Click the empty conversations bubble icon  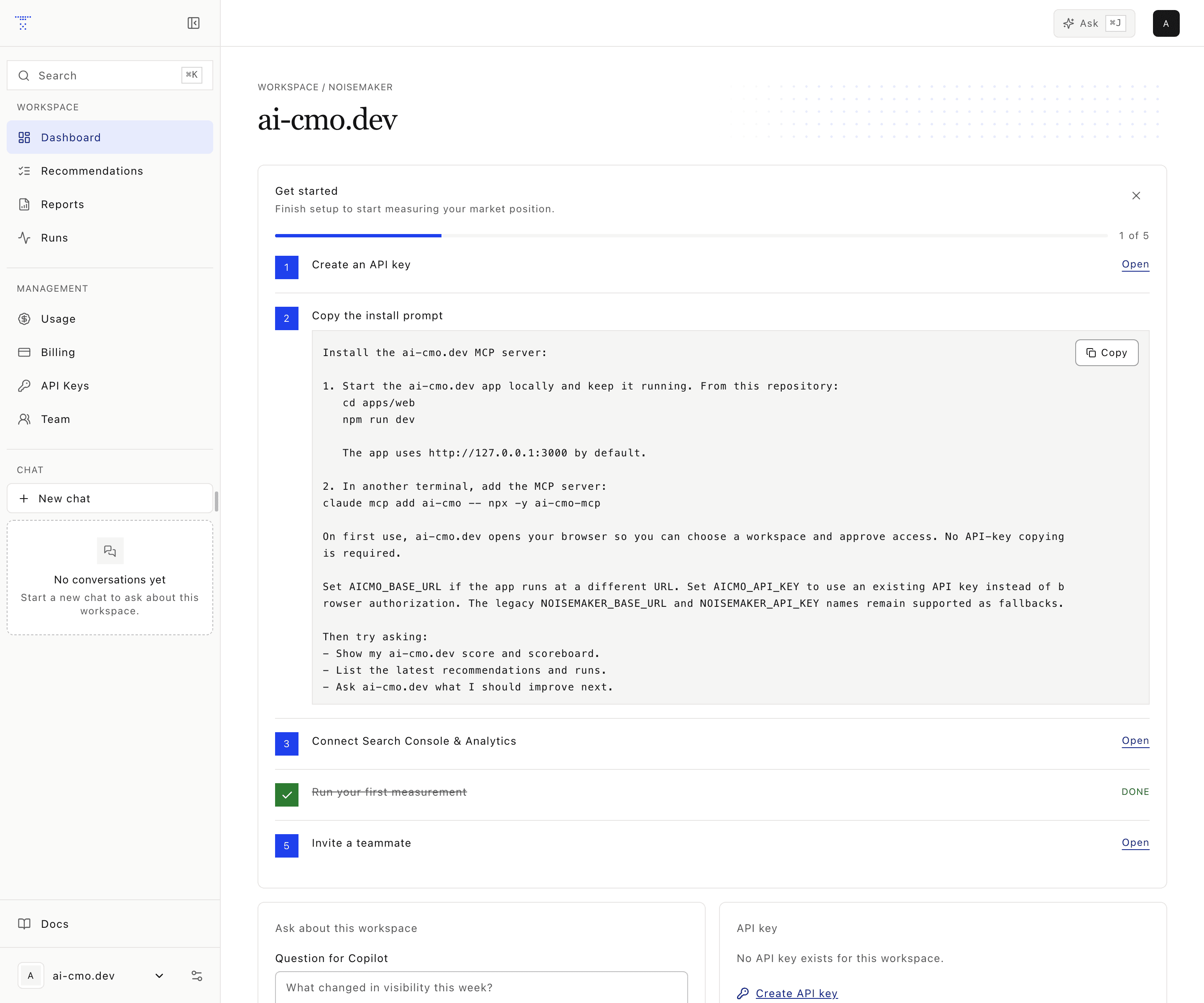tap(110, 551)
